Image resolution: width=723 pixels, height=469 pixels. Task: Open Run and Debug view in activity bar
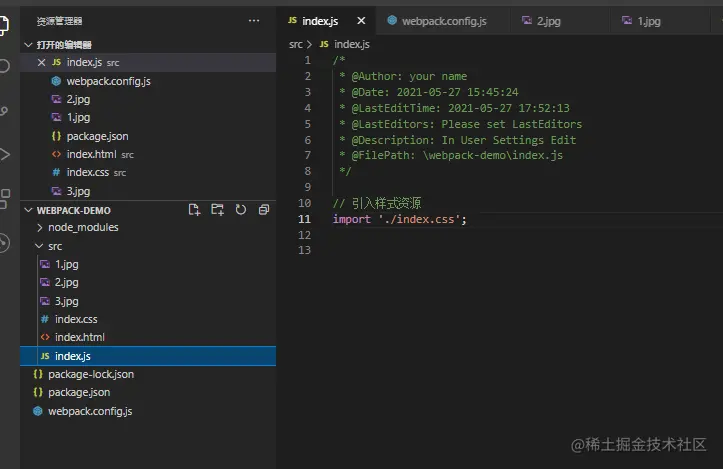point(4,154)
